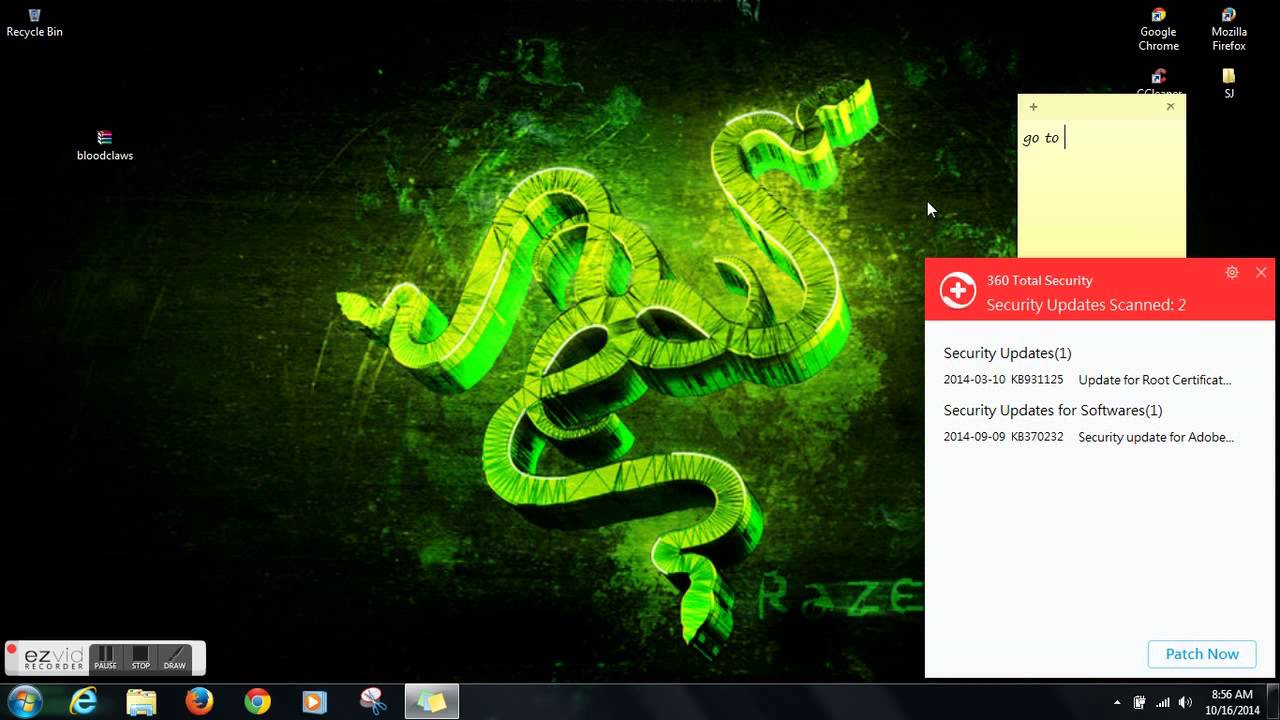Launch Firefox from the taskbar

pyautogui.click(x=199, y=702)
